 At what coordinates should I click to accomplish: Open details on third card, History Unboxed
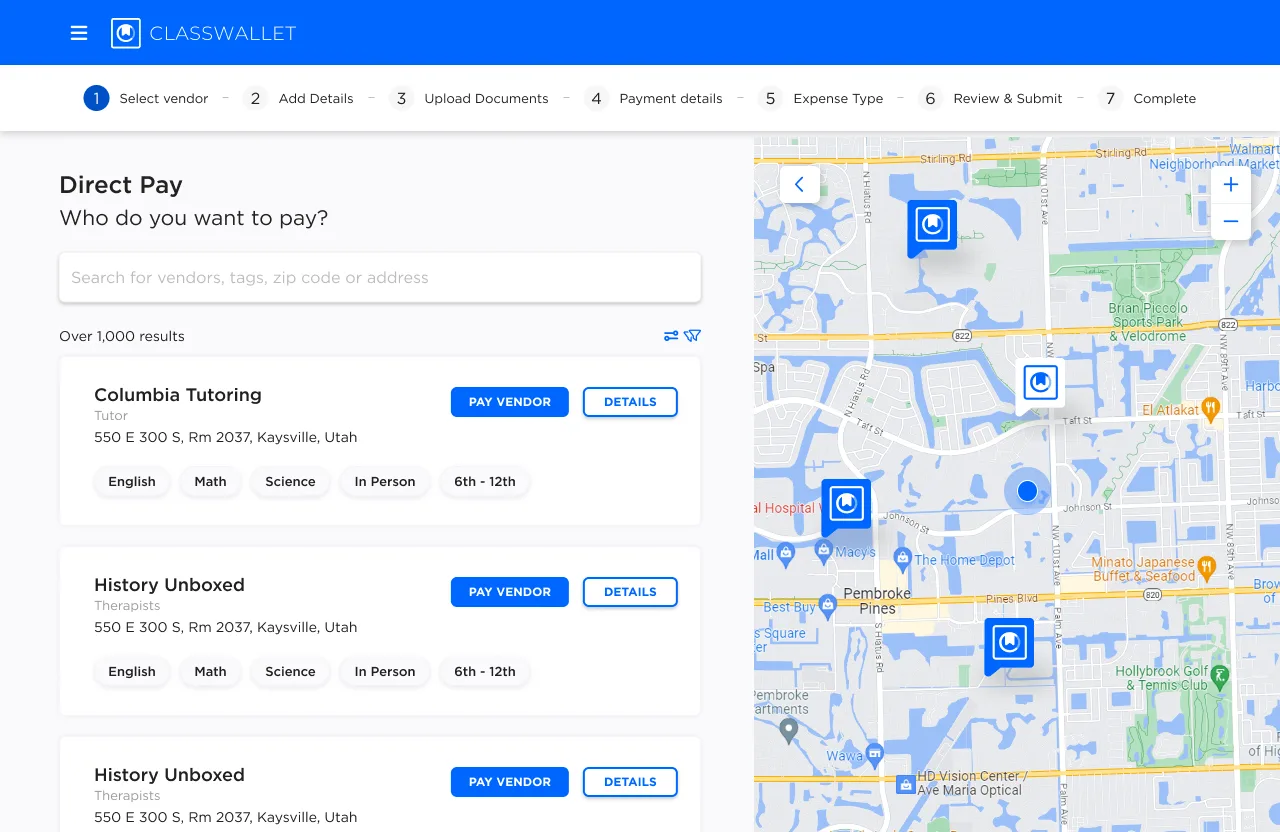pyautogui.click(x=630, y=782)
